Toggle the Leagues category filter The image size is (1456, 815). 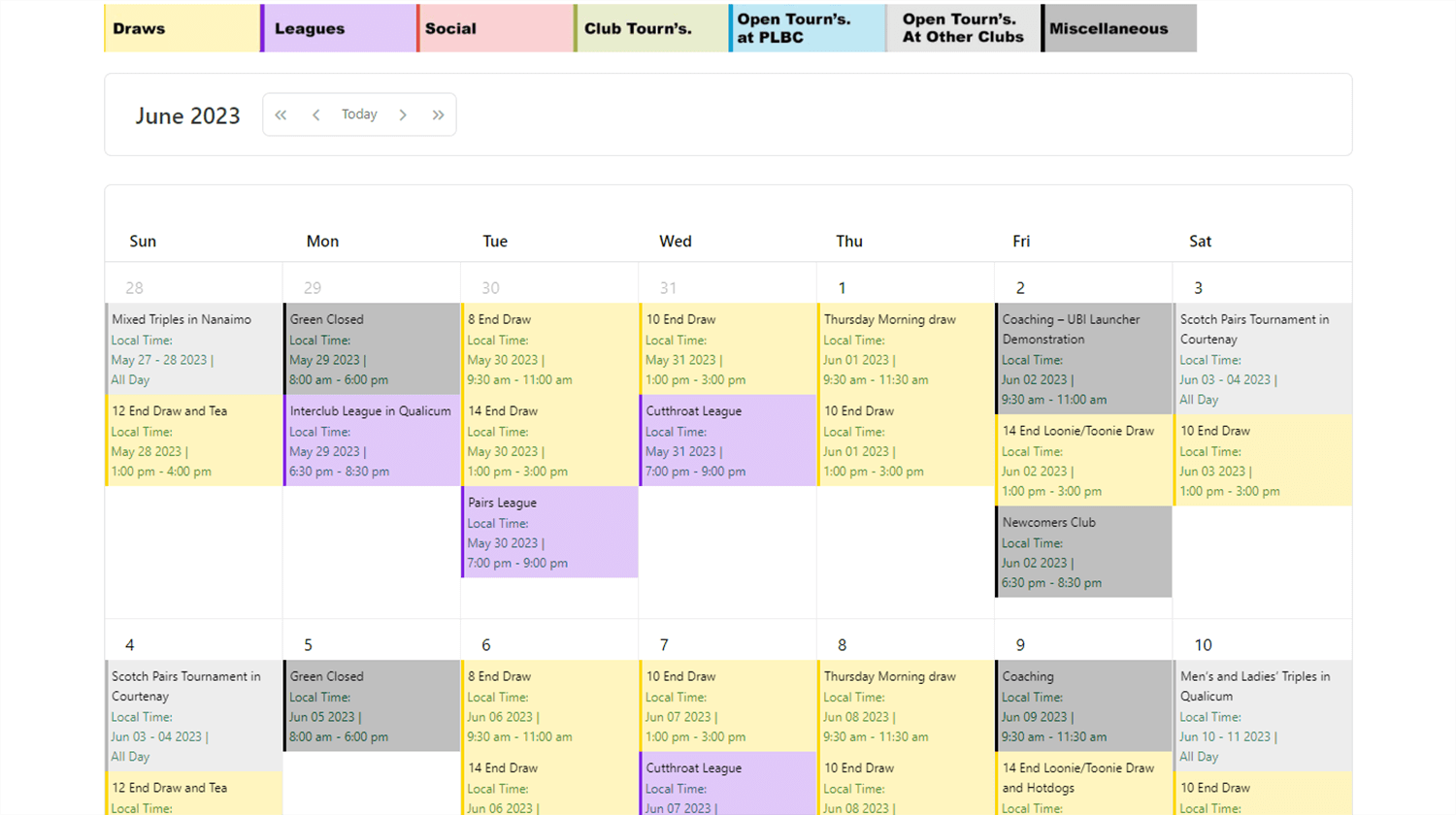click(x=338, y=28)
